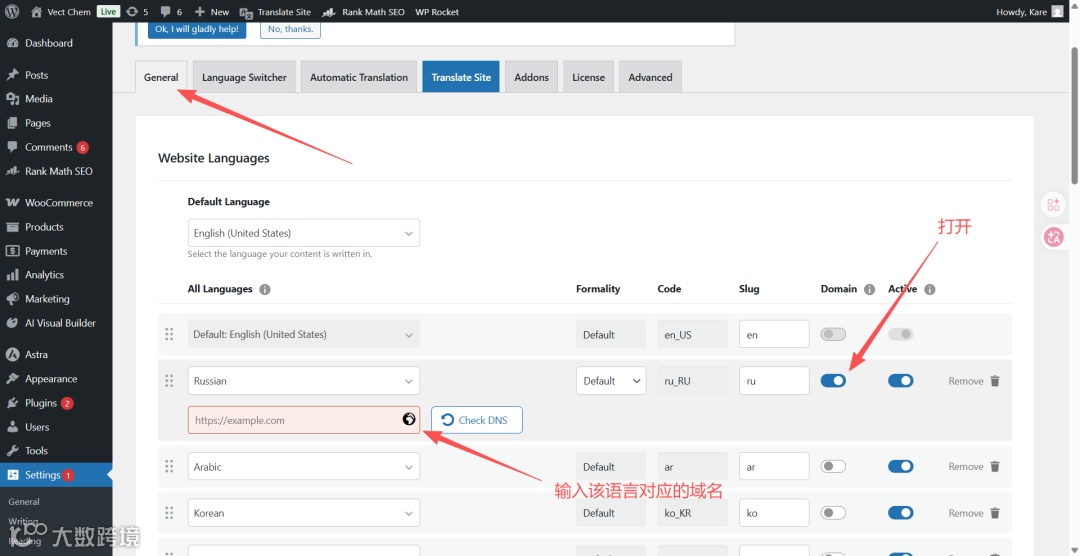Viewport: 1080px width, 556px height.
Task: Open the Russian language dropdown
Action: click(304, 381)
